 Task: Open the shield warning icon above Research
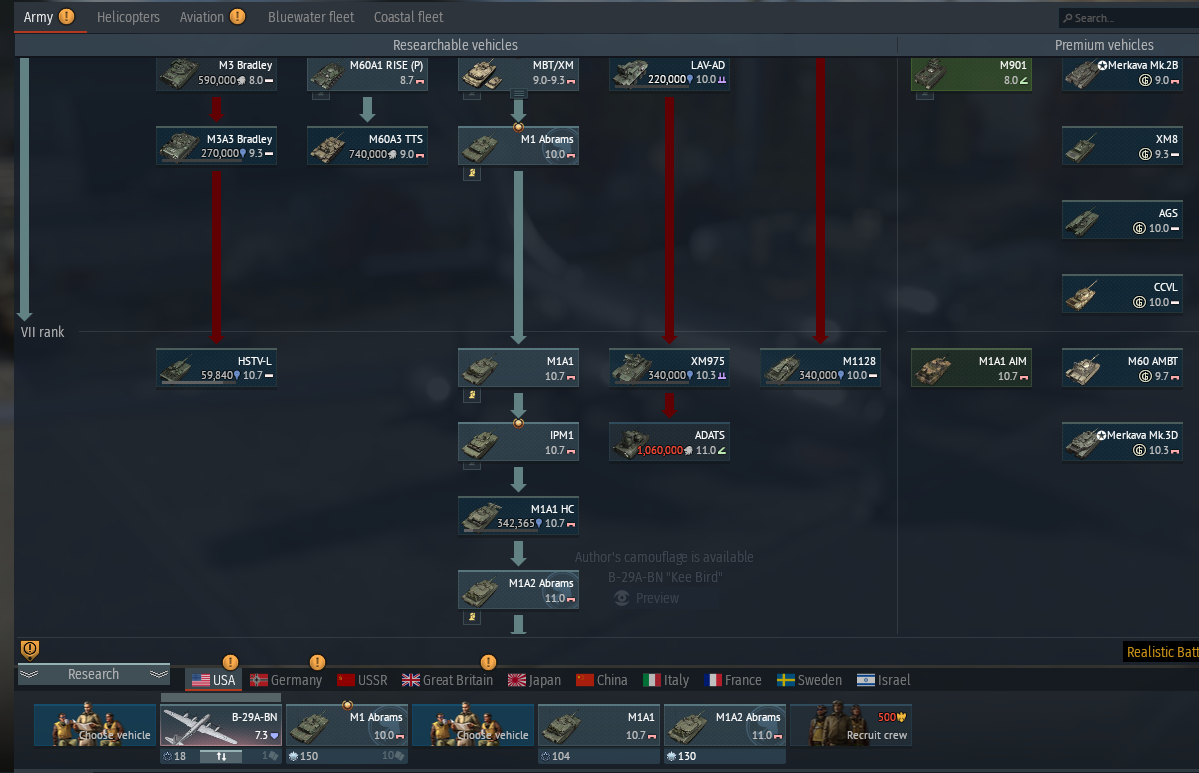click(x=30, y=650)
